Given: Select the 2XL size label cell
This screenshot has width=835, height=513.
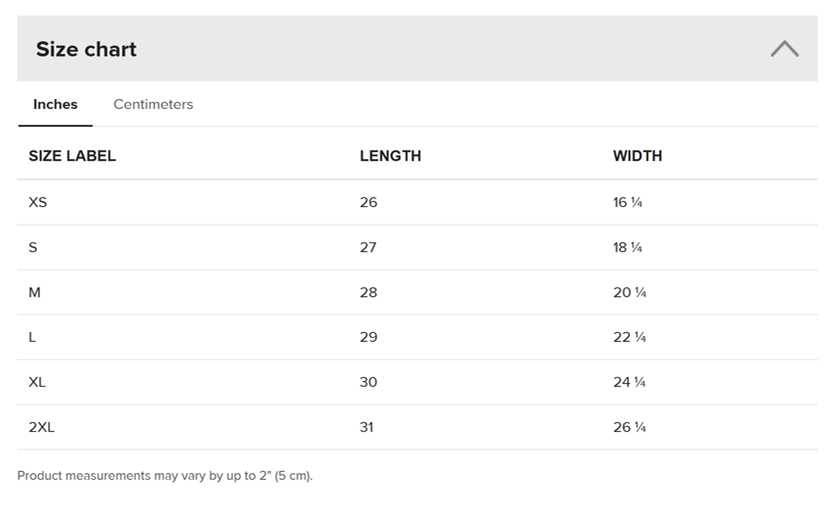Looking at the screenshot, I should 42,427.
